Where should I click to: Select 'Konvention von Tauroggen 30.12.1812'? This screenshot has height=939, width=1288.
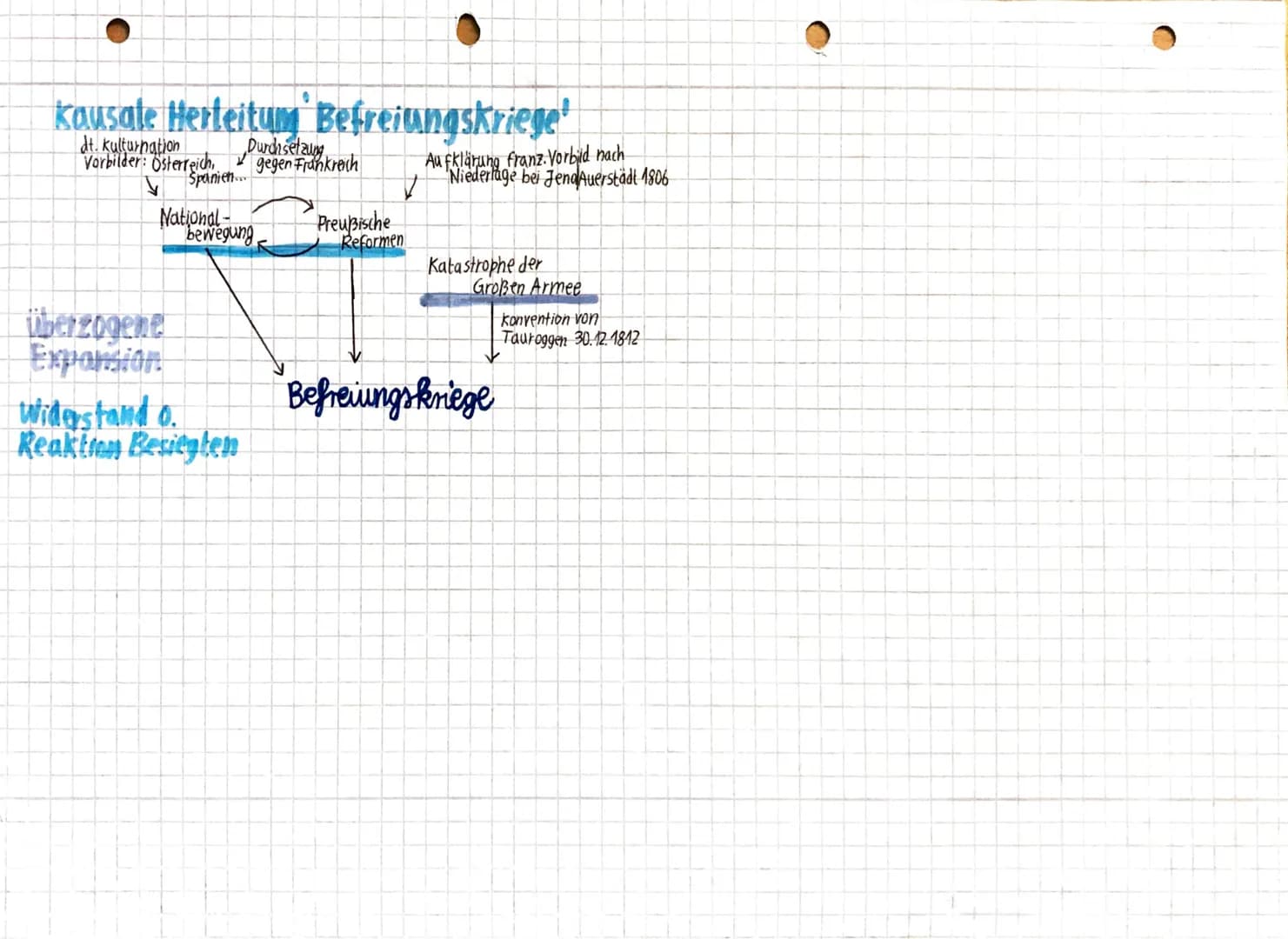pyautogui.click(x=570, y=330)
